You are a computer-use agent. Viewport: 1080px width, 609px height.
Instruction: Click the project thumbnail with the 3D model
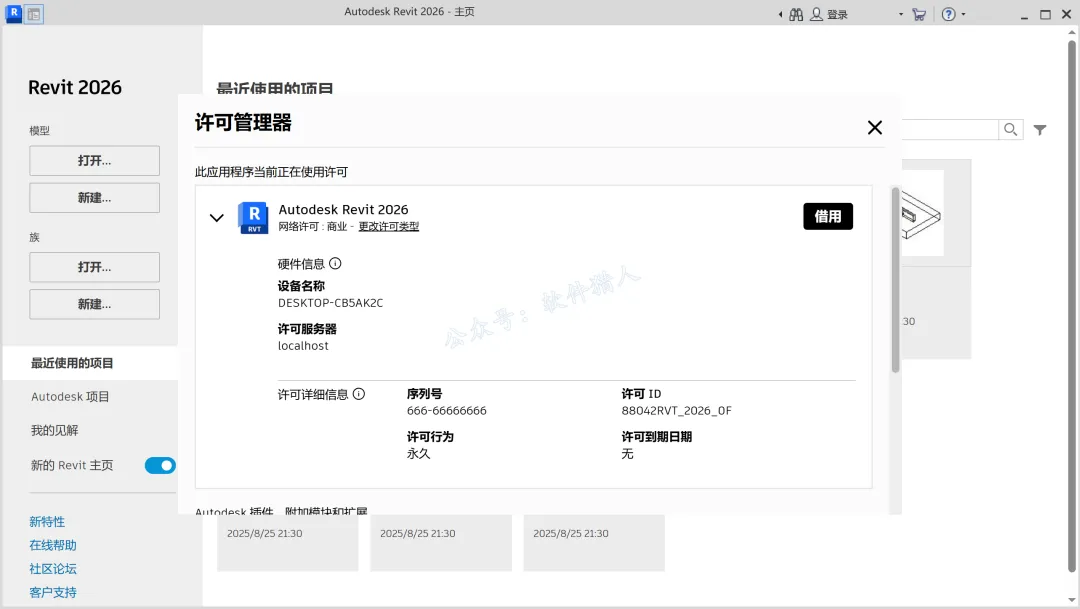922,214
